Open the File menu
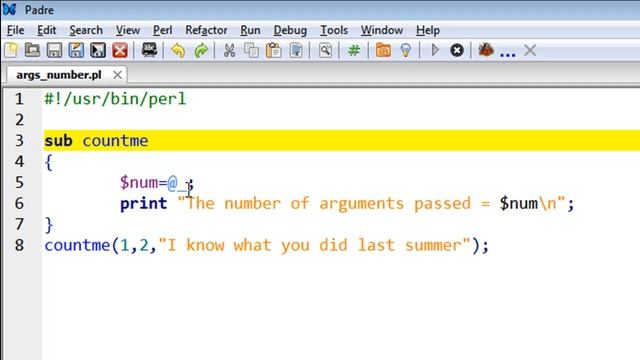Image resolution: width=640 pixels, height=360 pixels. (16, 30)
